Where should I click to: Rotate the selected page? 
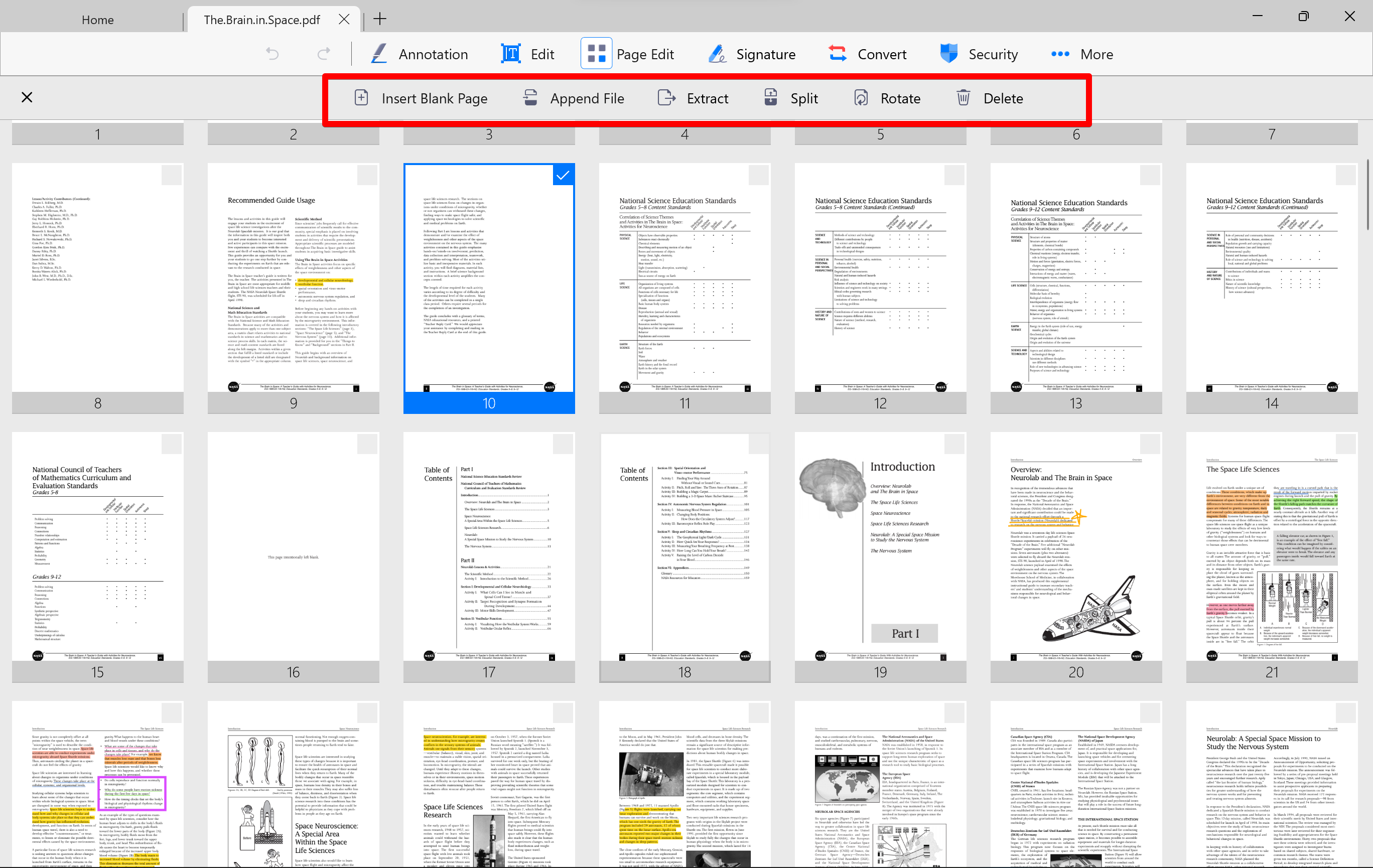887,98
